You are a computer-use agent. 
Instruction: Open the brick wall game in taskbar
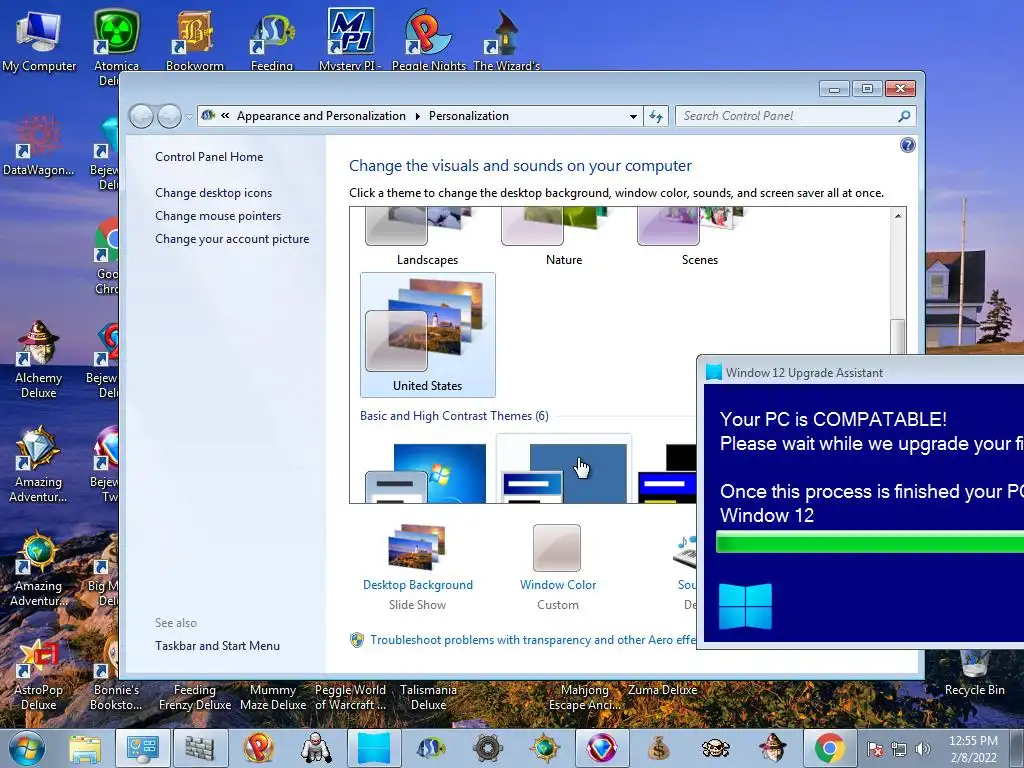[x=200, y=748]
